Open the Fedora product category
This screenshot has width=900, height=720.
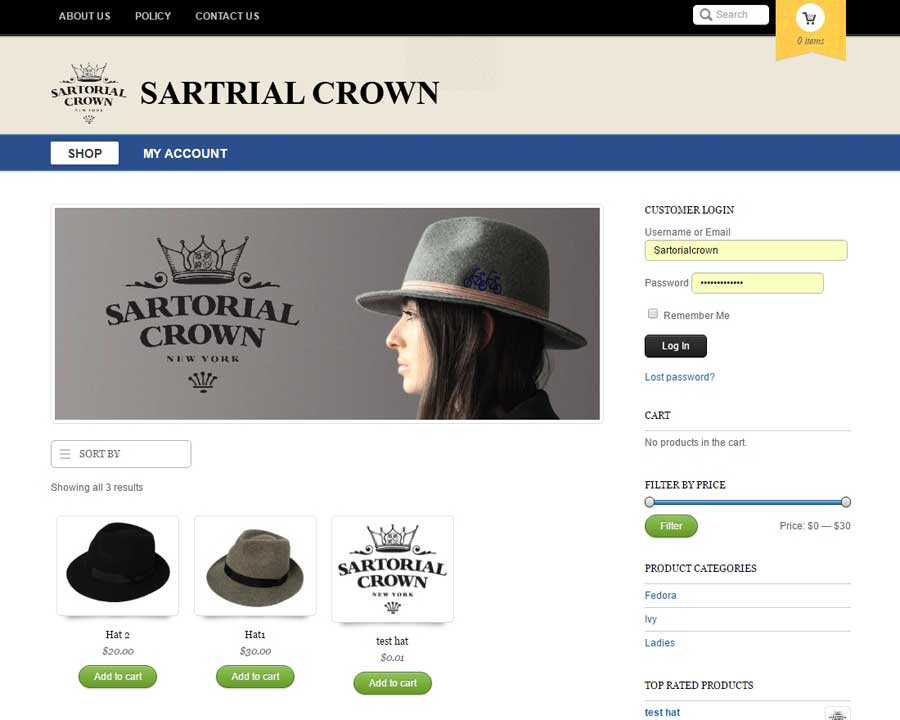pyautogui.click(x=660, y=595)
